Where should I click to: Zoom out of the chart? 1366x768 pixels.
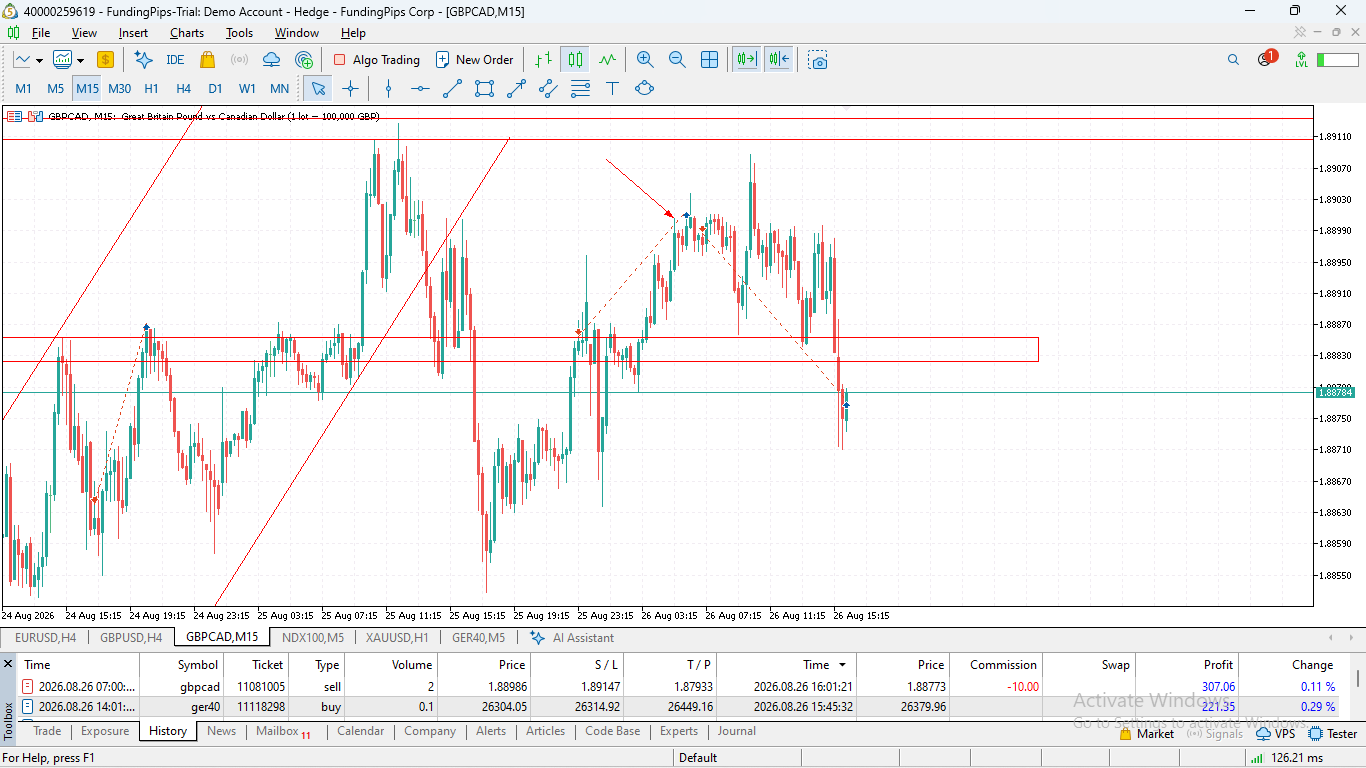[x=677, y=60]
